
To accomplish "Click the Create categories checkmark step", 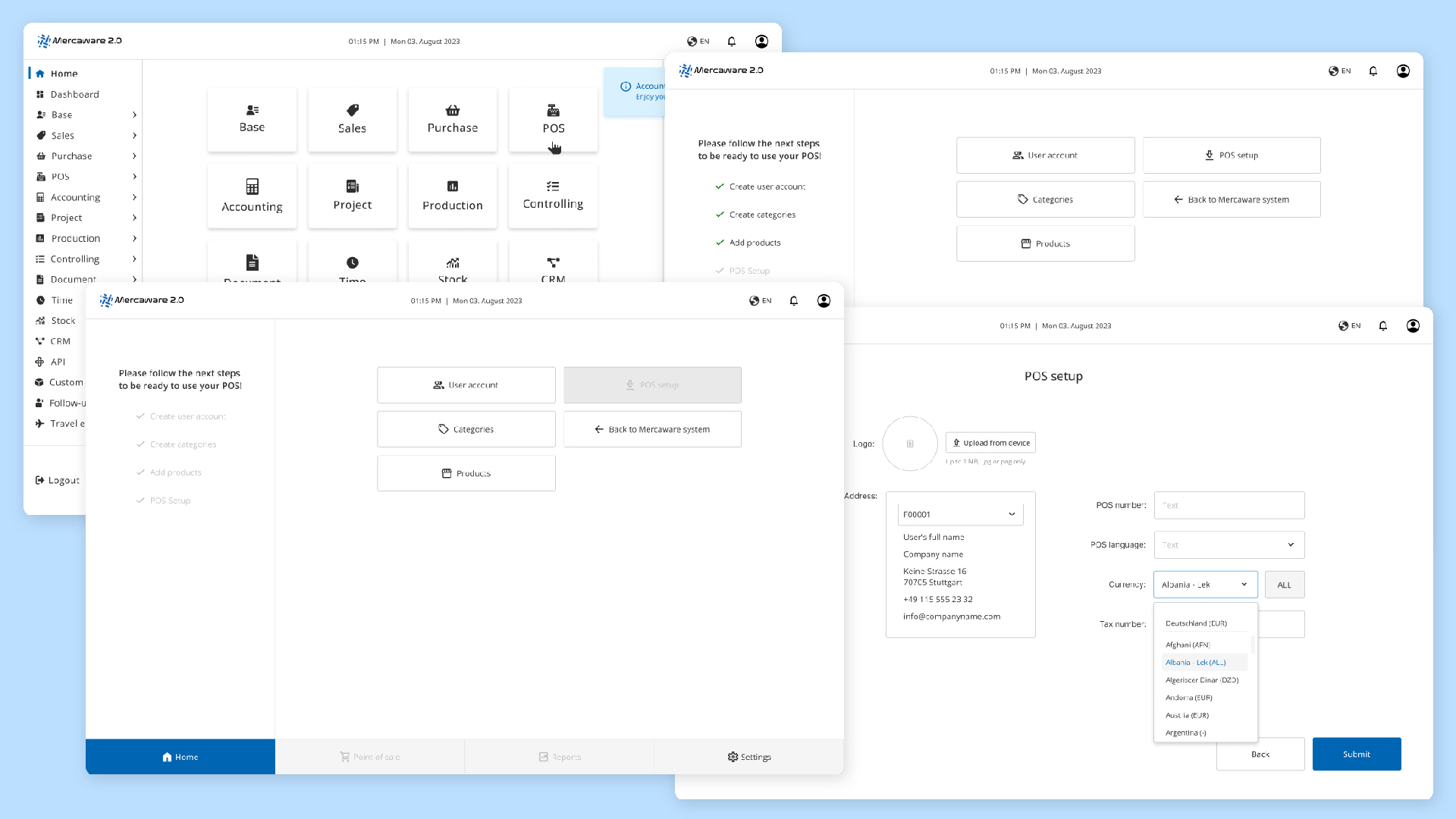I will pyautogui.click(x=755, y=215).
